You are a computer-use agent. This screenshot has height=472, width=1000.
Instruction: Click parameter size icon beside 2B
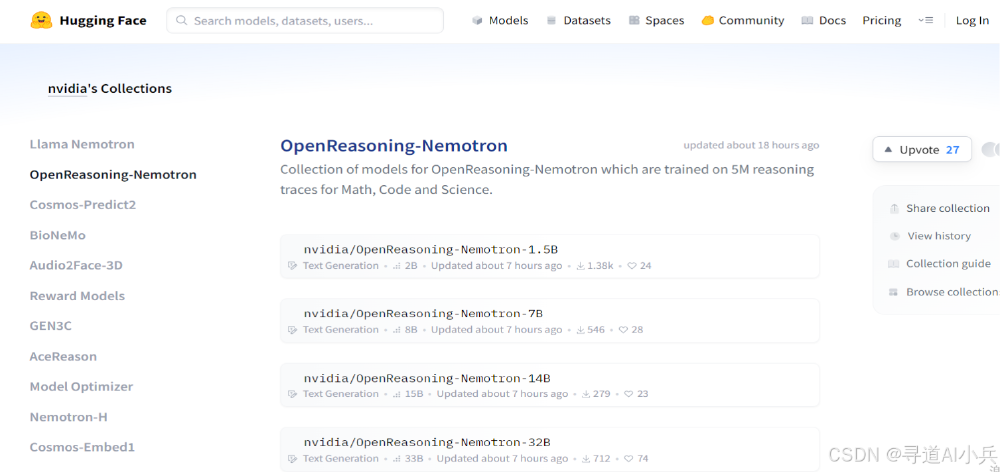397,266
